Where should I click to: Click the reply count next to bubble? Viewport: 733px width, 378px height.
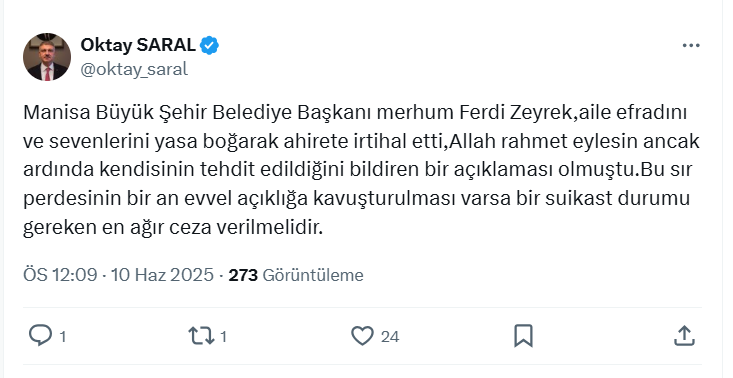63,337
